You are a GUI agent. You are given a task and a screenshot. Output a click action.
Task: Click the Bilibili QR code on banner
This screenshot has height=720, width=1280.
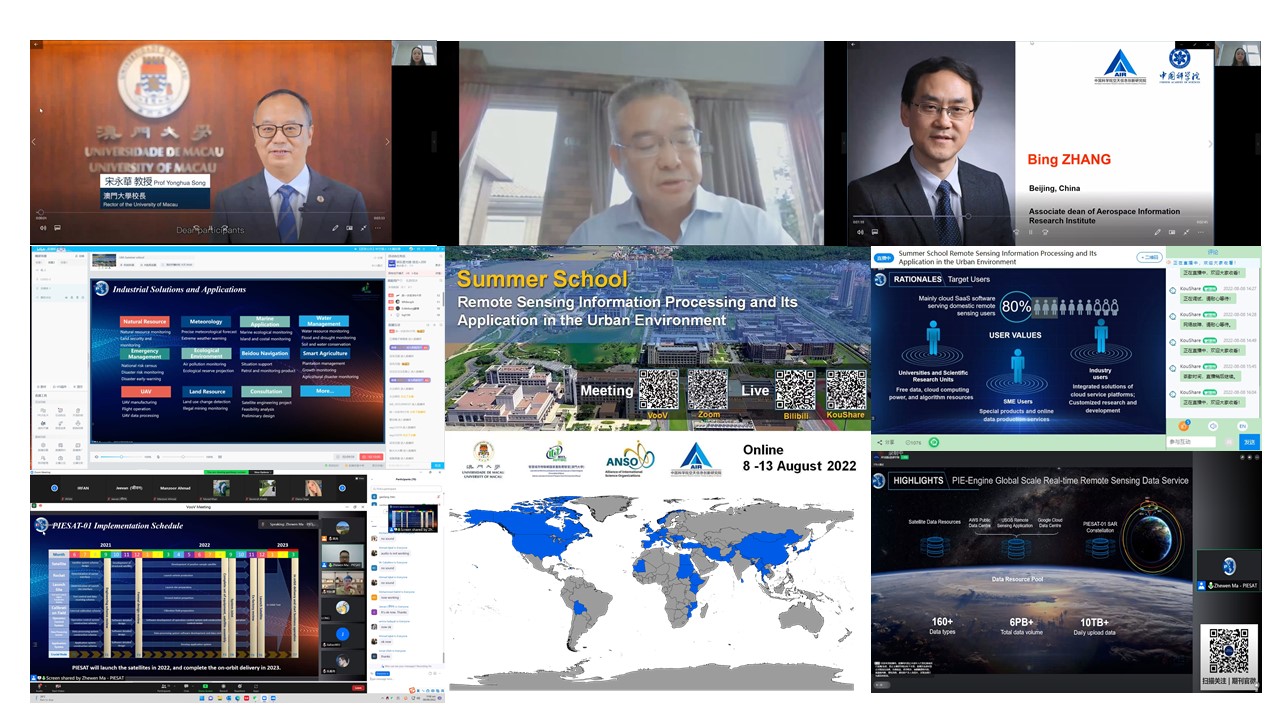point(795,390)
